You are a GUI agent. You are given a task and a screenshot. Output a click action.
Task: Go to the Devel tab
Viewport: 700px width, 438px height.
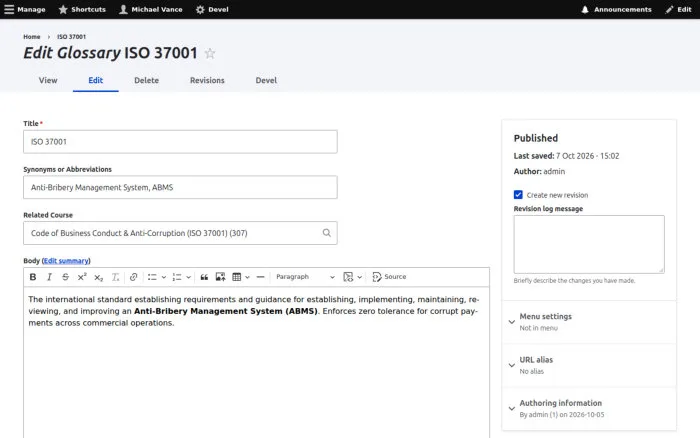(x=266, y=80)
